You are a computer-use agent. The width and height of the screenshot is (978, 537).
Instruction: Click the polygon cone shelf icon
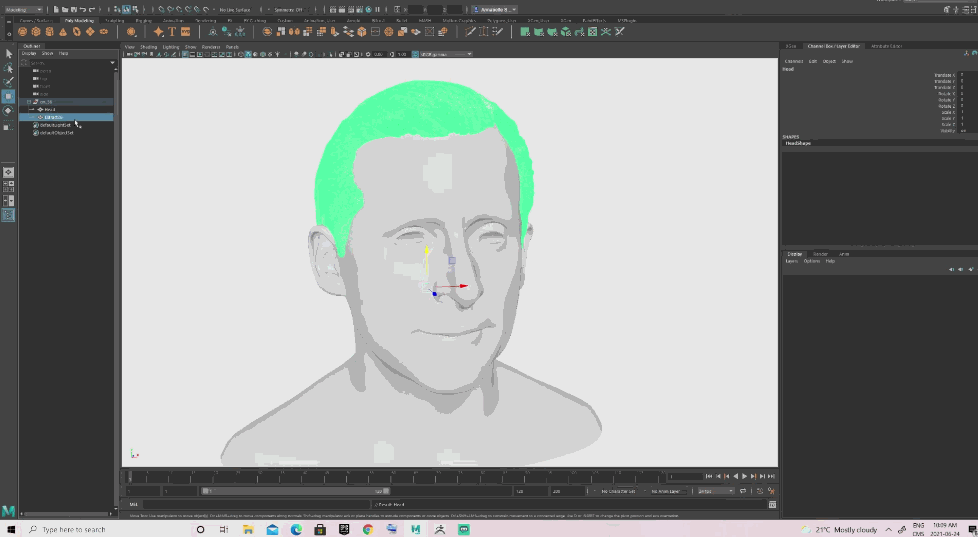[x=64, y=32]
